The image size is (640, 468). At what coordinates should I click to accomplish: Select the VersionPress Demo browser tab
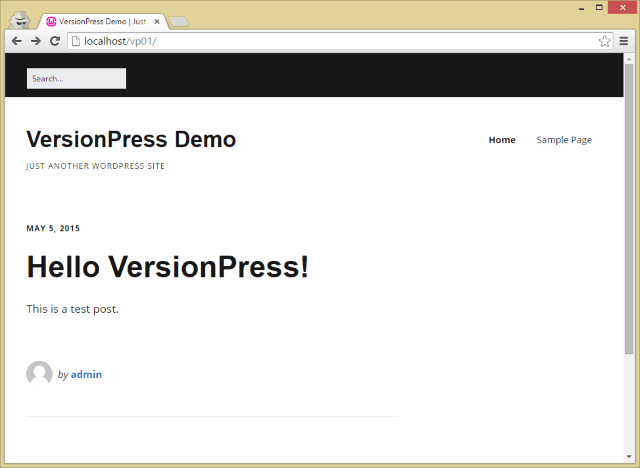click(103, 22)
